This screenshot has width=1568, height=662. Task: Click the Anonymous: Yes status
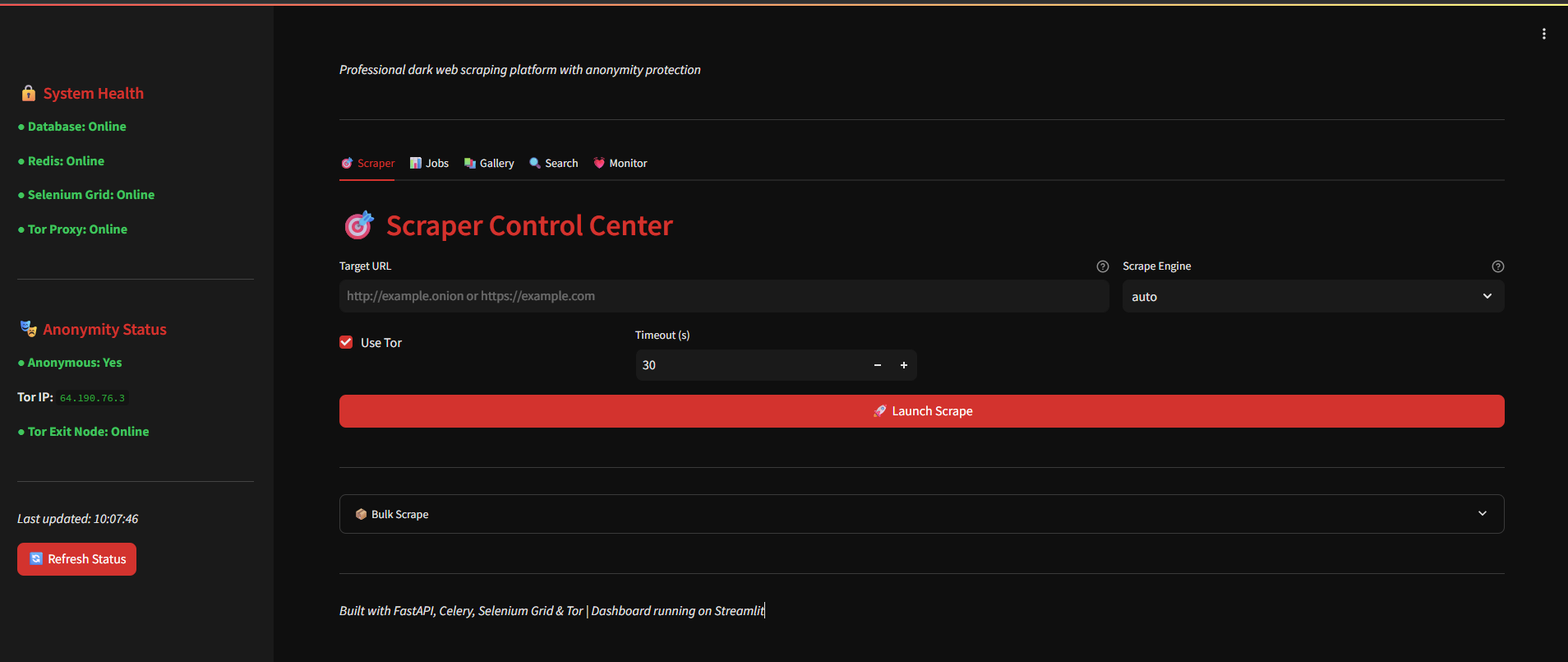[x=70, y=363]
